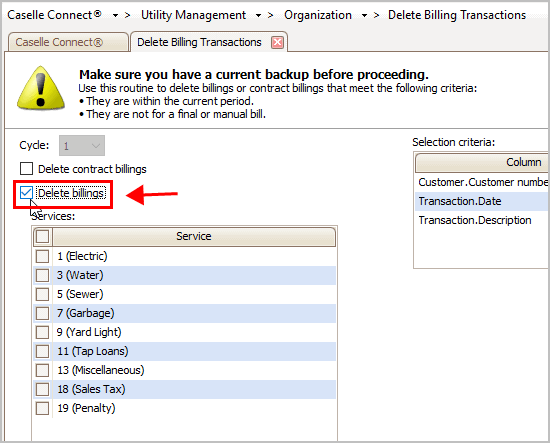Click the yellow warning triangle icon

click(x=41, y=88)
